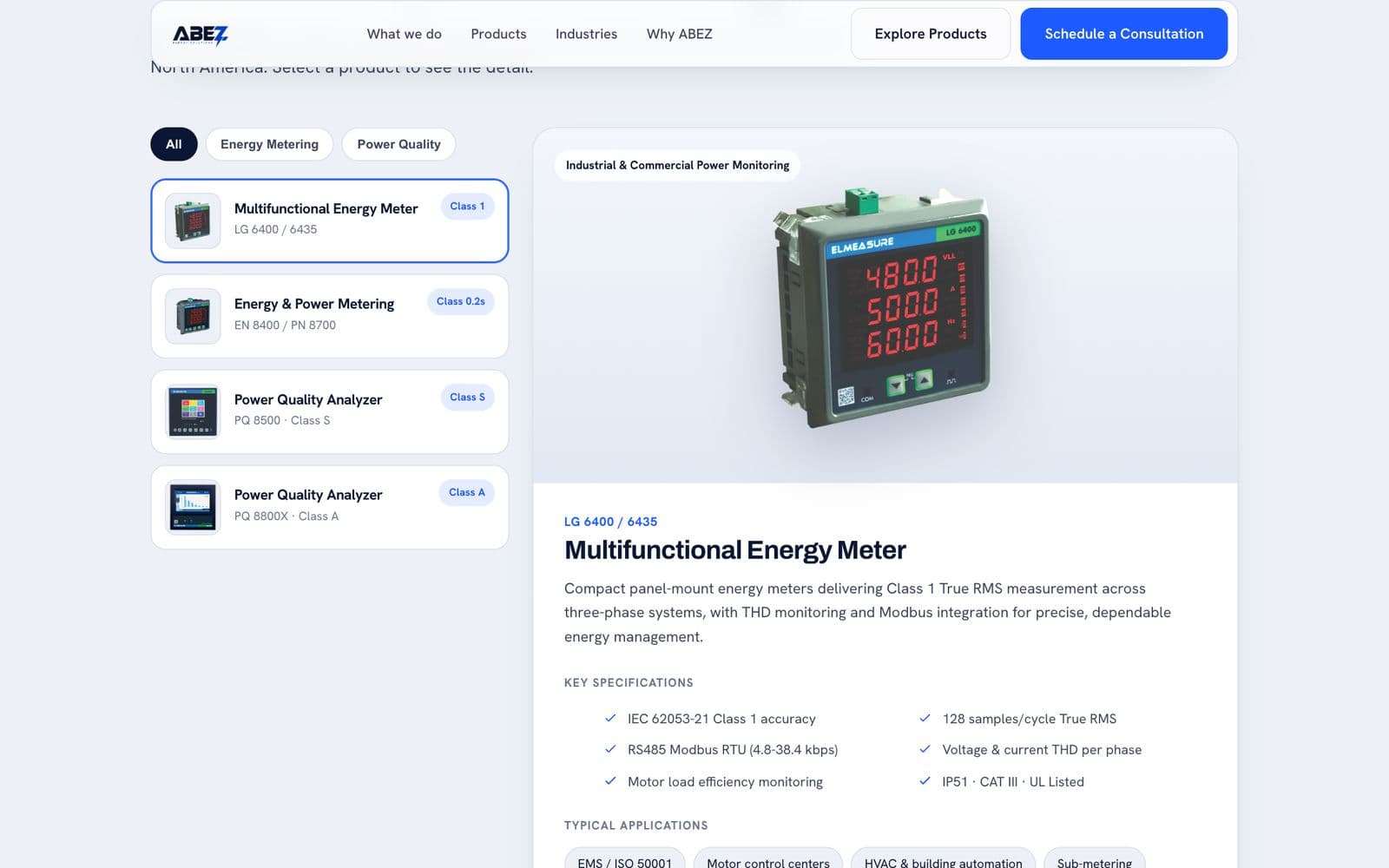Click the Sub-metering chip

(x=1094, y=859)
